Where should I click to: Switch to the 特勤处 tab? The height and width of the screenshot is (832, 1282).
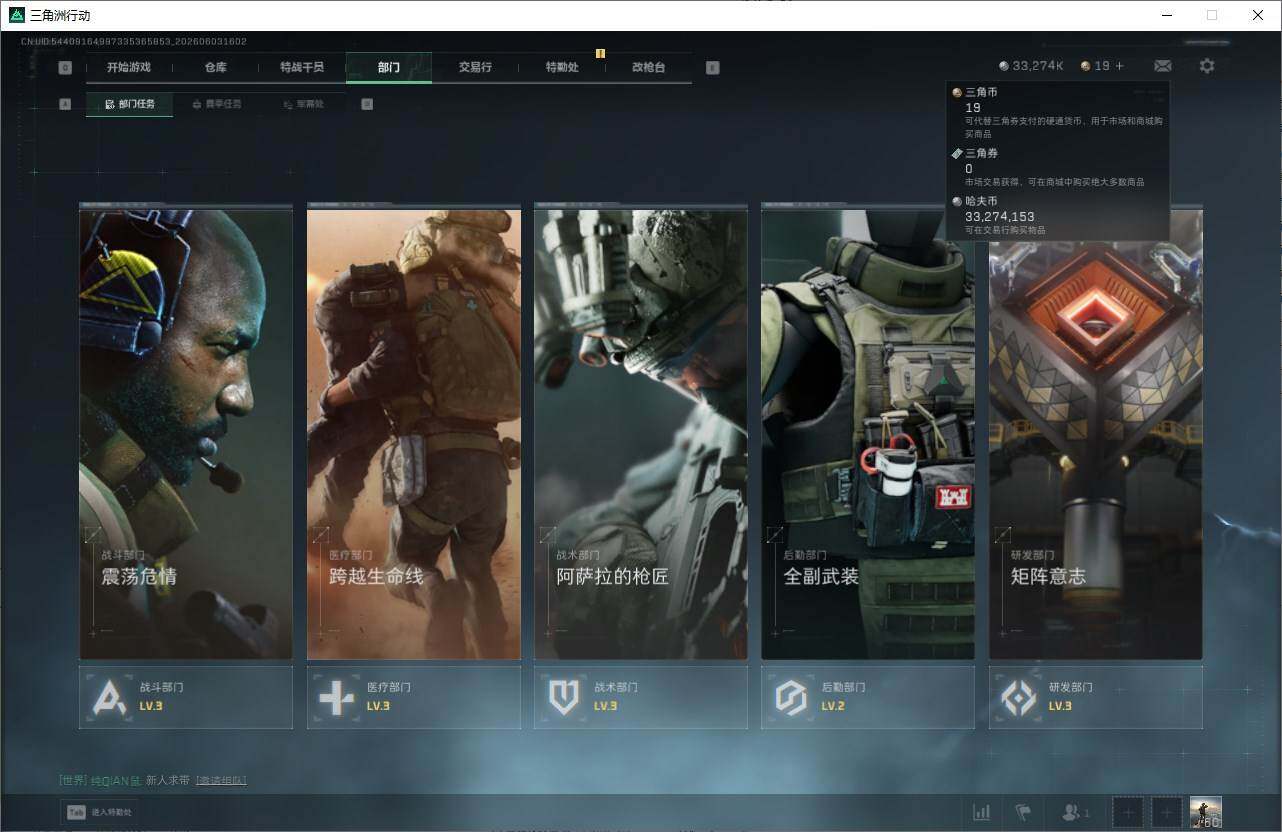(562, 68)
